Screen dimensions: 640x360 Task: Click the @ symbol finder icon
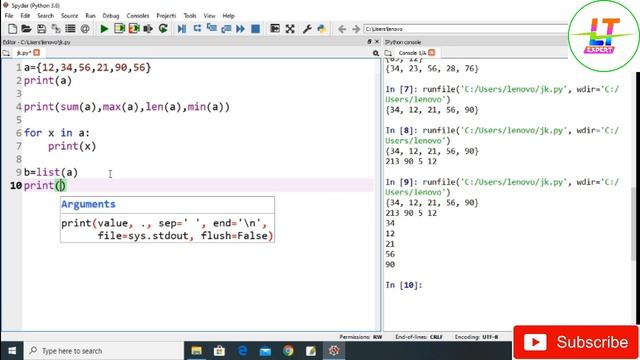pos(85,29)
